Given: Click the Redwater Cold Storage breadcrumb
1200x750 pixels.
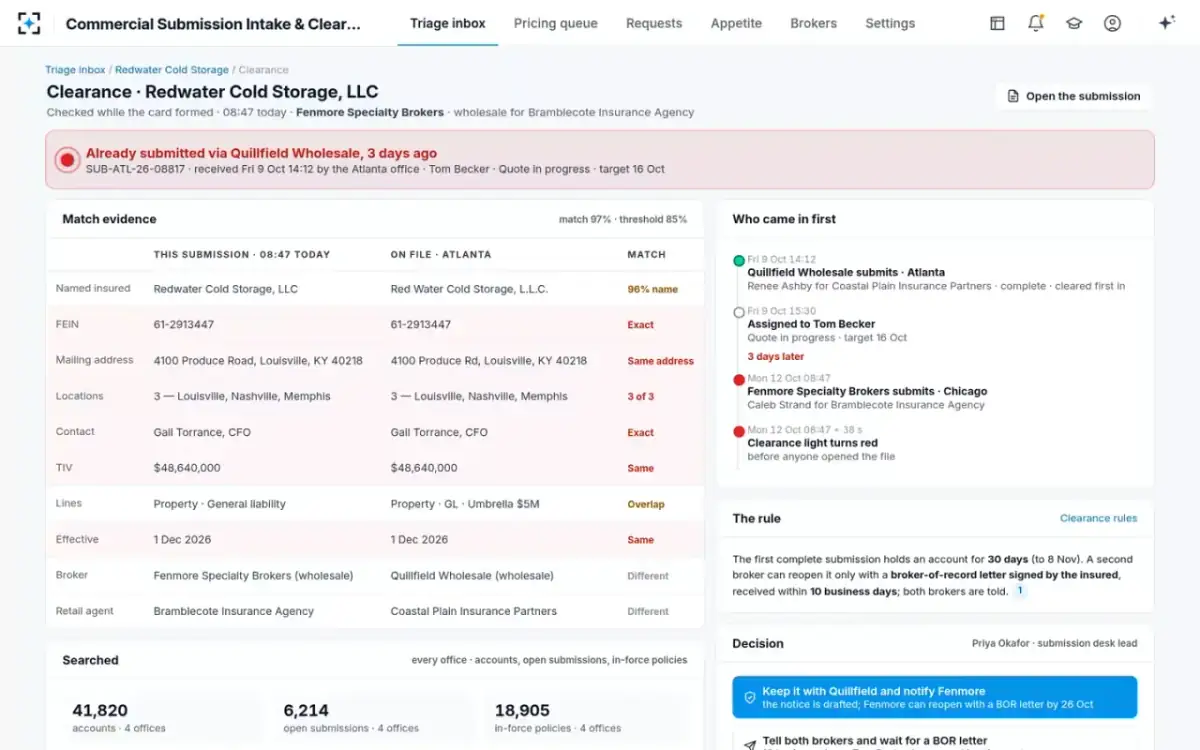Looking at the screenshot, I should [172, 70].
